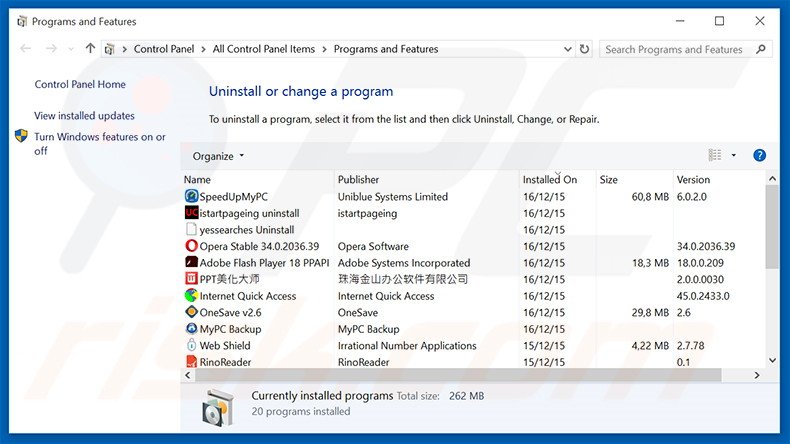Go to Control Panel breadcrumb
The image size is (790, 444).
click(164, 49)
